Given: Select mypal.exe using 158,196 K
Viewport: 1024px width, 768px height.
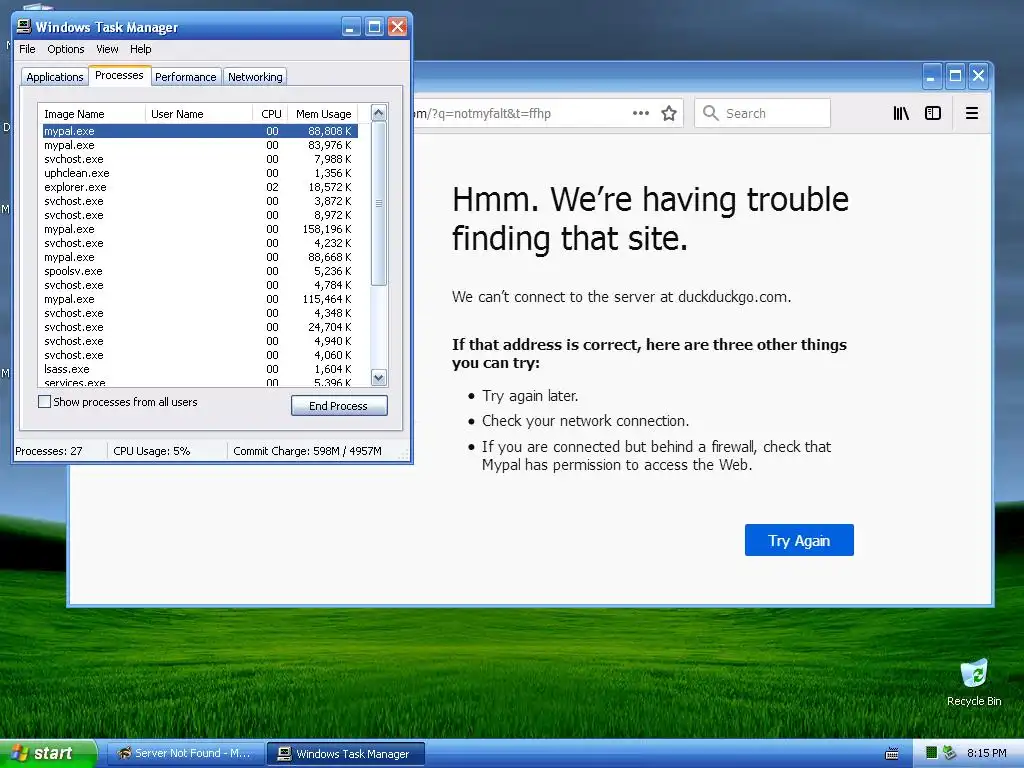Looking at the screenshot, I should click(x=200, y=229).
